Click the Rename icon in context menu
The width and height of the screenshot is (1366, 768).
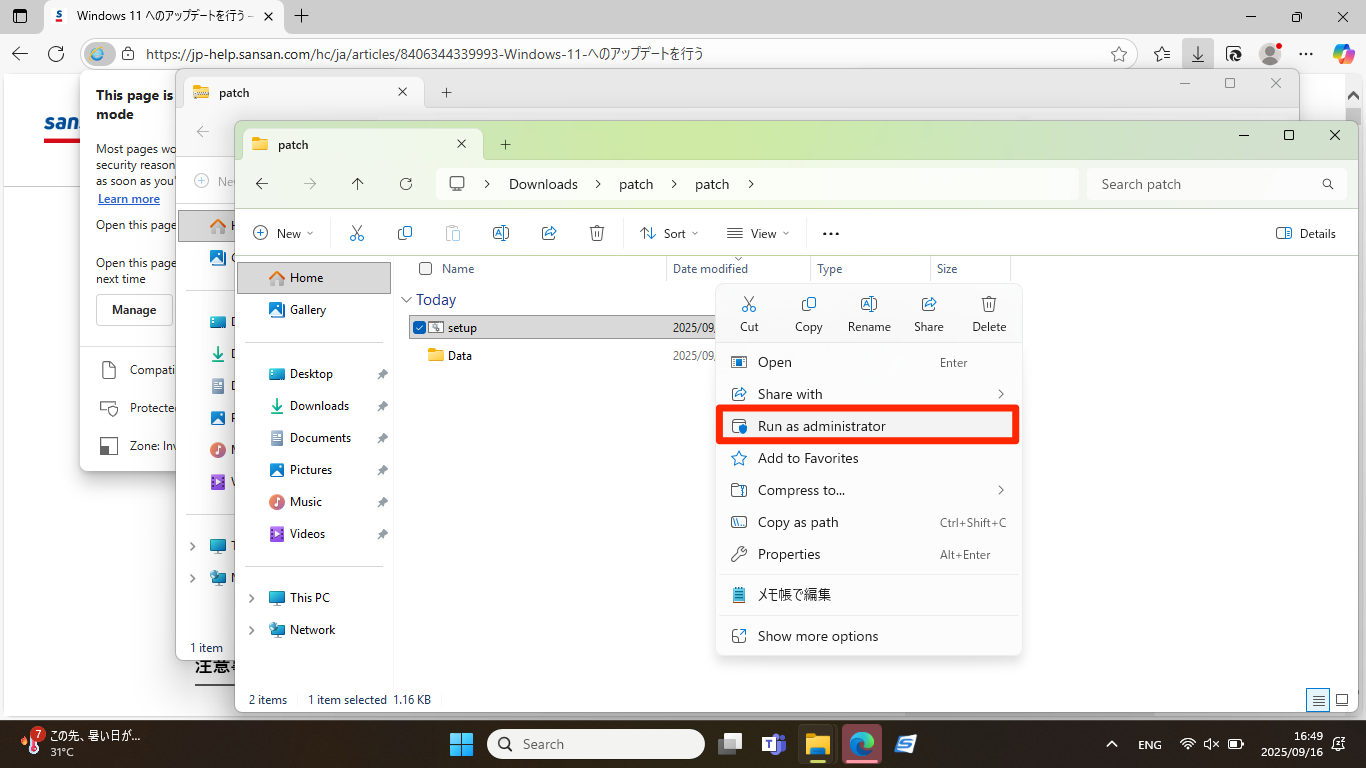[869, 305]
